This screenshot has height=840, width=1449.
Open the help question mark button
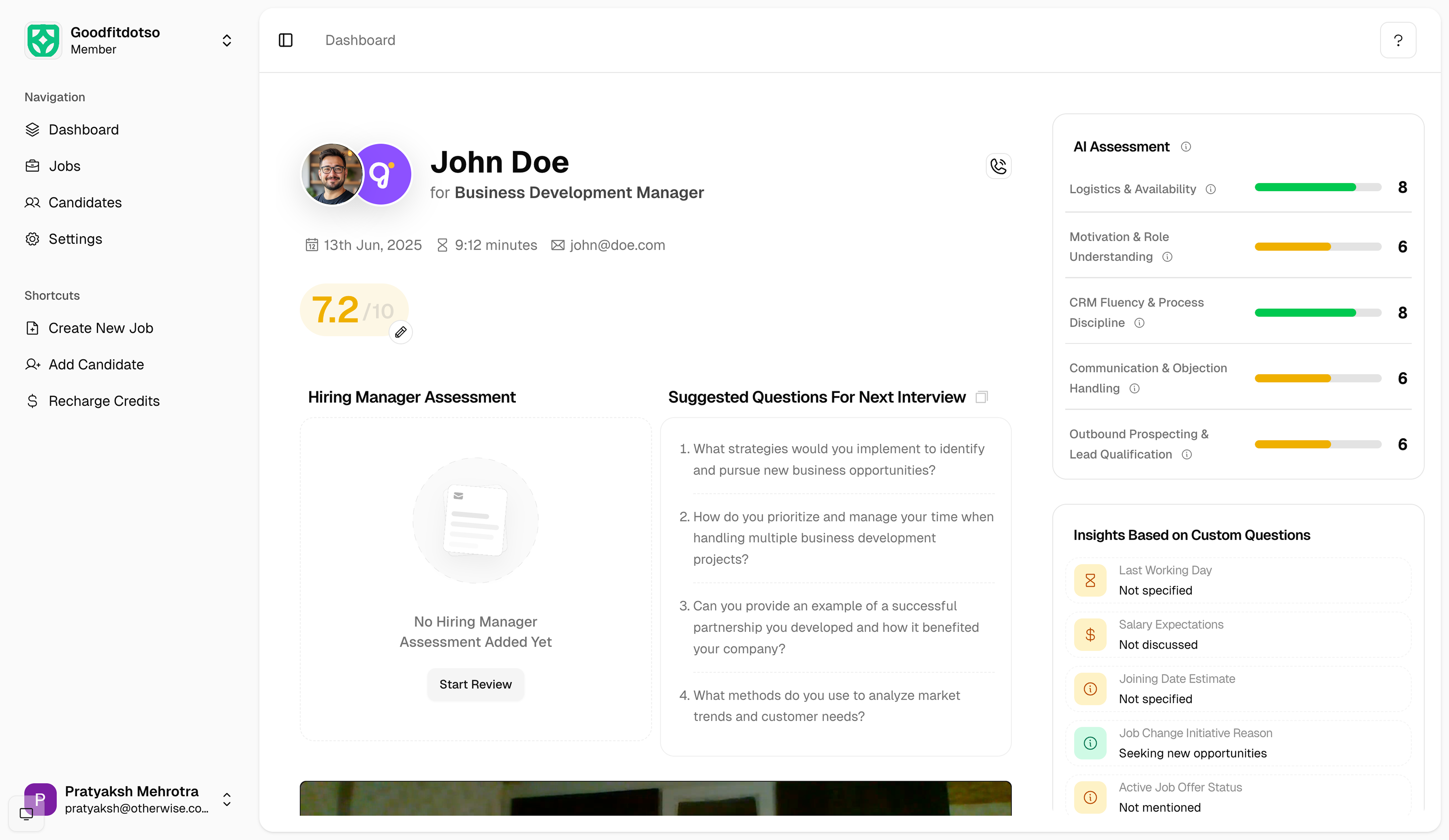[x=1398, y=40]
